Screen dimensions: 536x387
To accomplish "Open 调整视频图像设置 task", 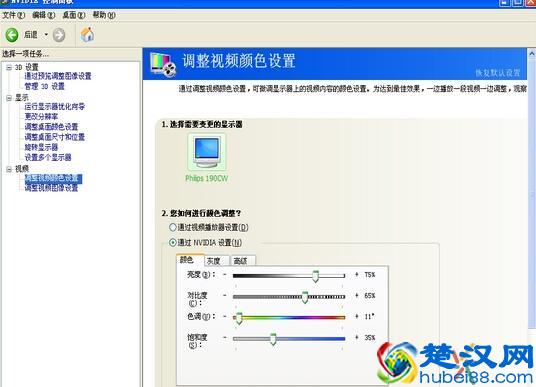I will (51, 188).
